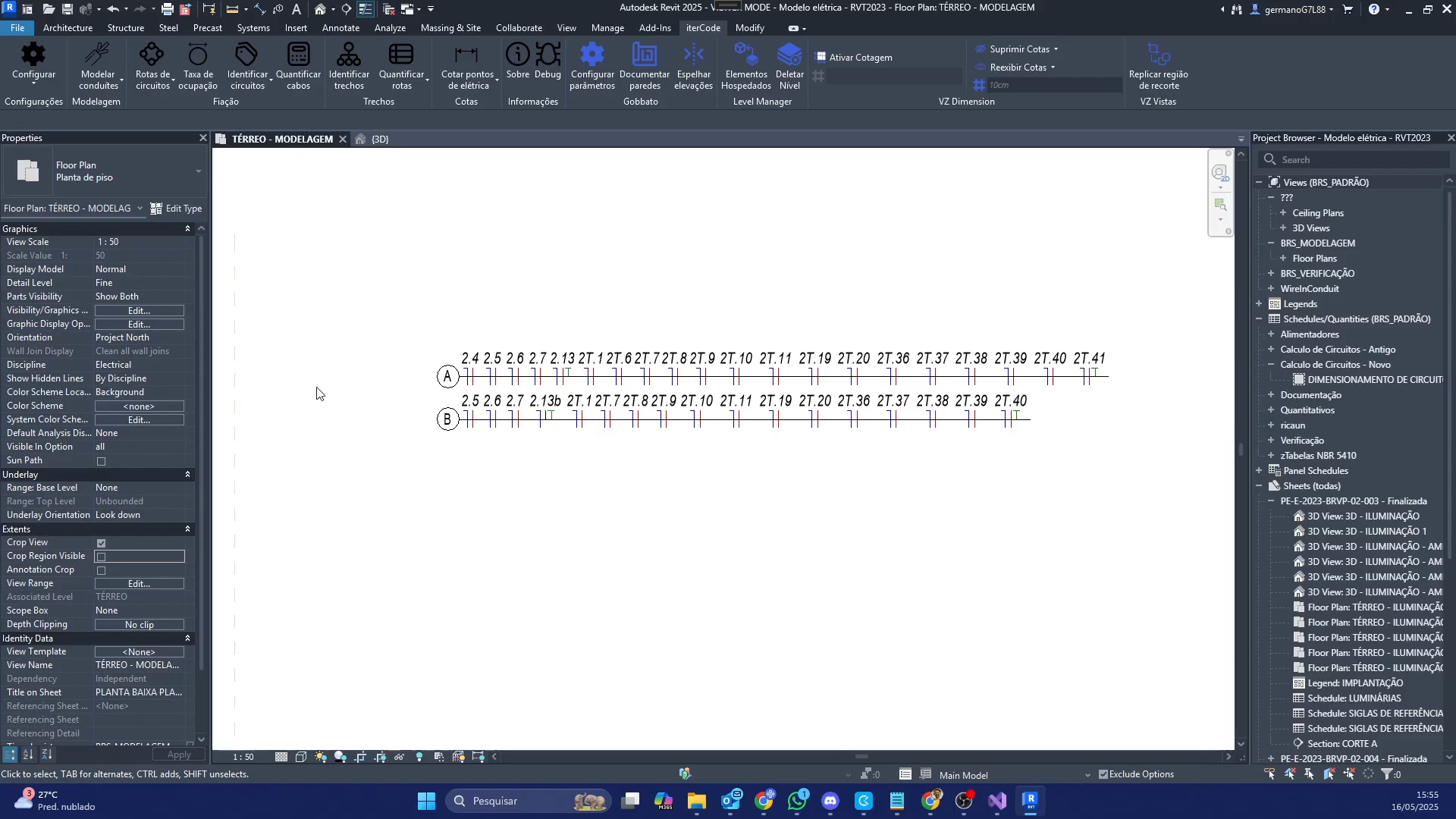Click the Project Browser Search field
The width and height of the screenshot is (1456, 819).
(x=1357, y=160)
